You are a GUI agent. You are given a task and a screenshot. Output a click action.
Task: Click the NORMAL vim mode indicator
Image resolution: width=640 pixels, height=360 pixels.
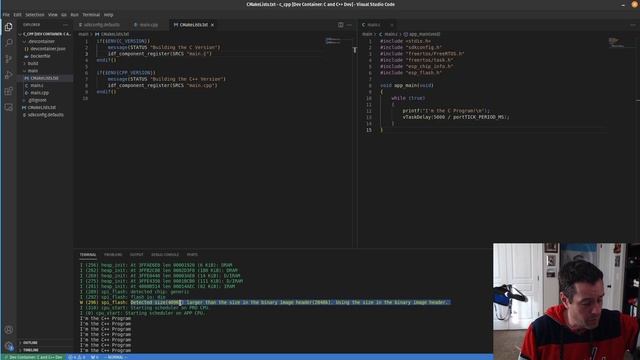pyautogui.click(x=116, y=357)
